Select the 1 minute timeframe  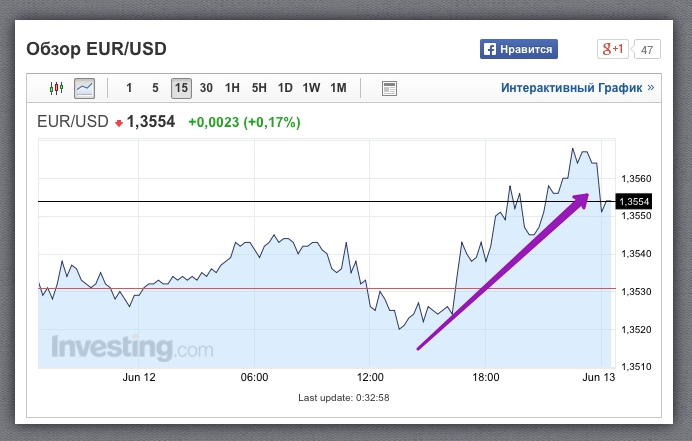[129, 88]
